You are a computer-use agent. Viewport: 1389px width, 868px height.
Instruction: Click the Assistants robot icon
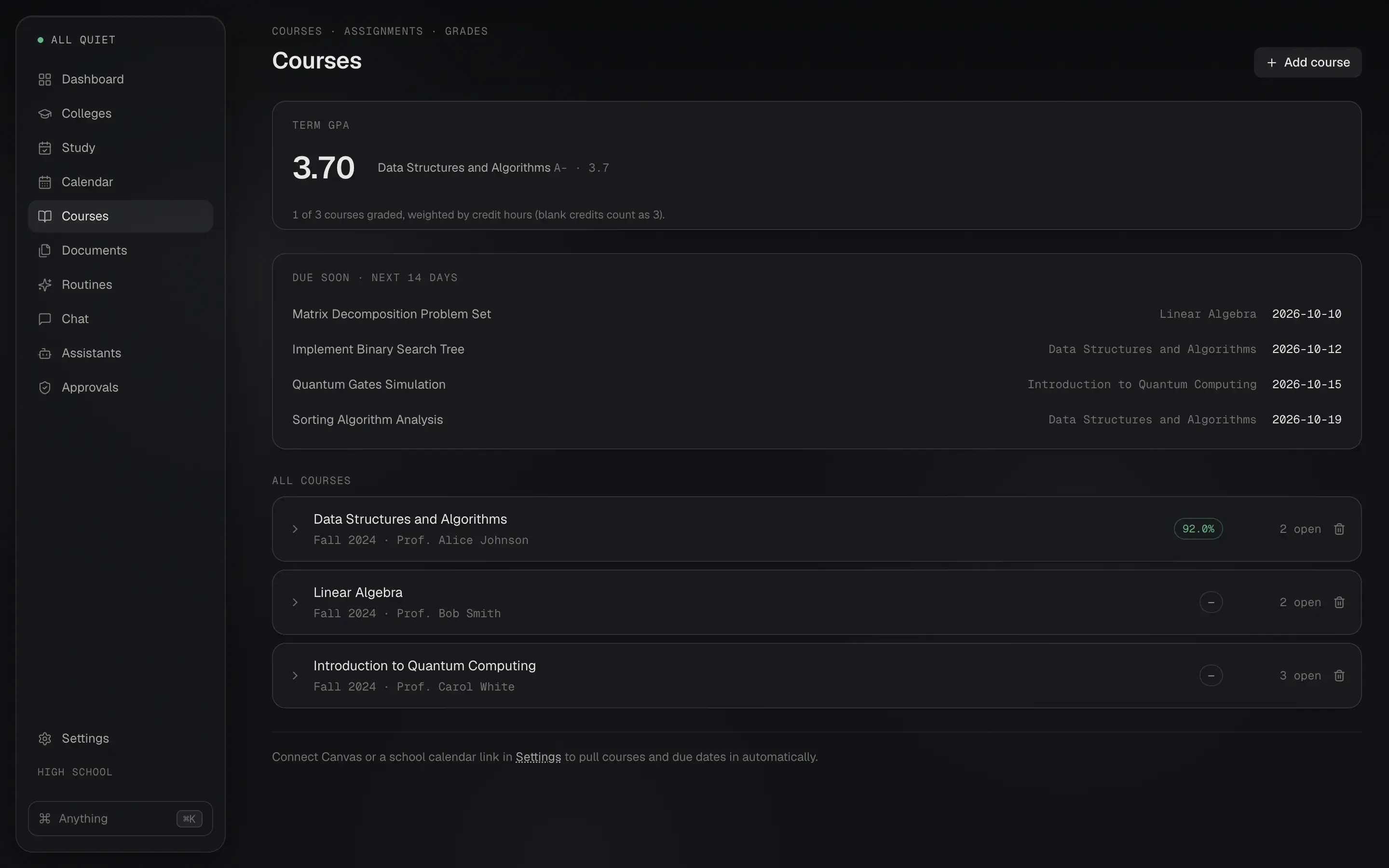coord(45,353)
